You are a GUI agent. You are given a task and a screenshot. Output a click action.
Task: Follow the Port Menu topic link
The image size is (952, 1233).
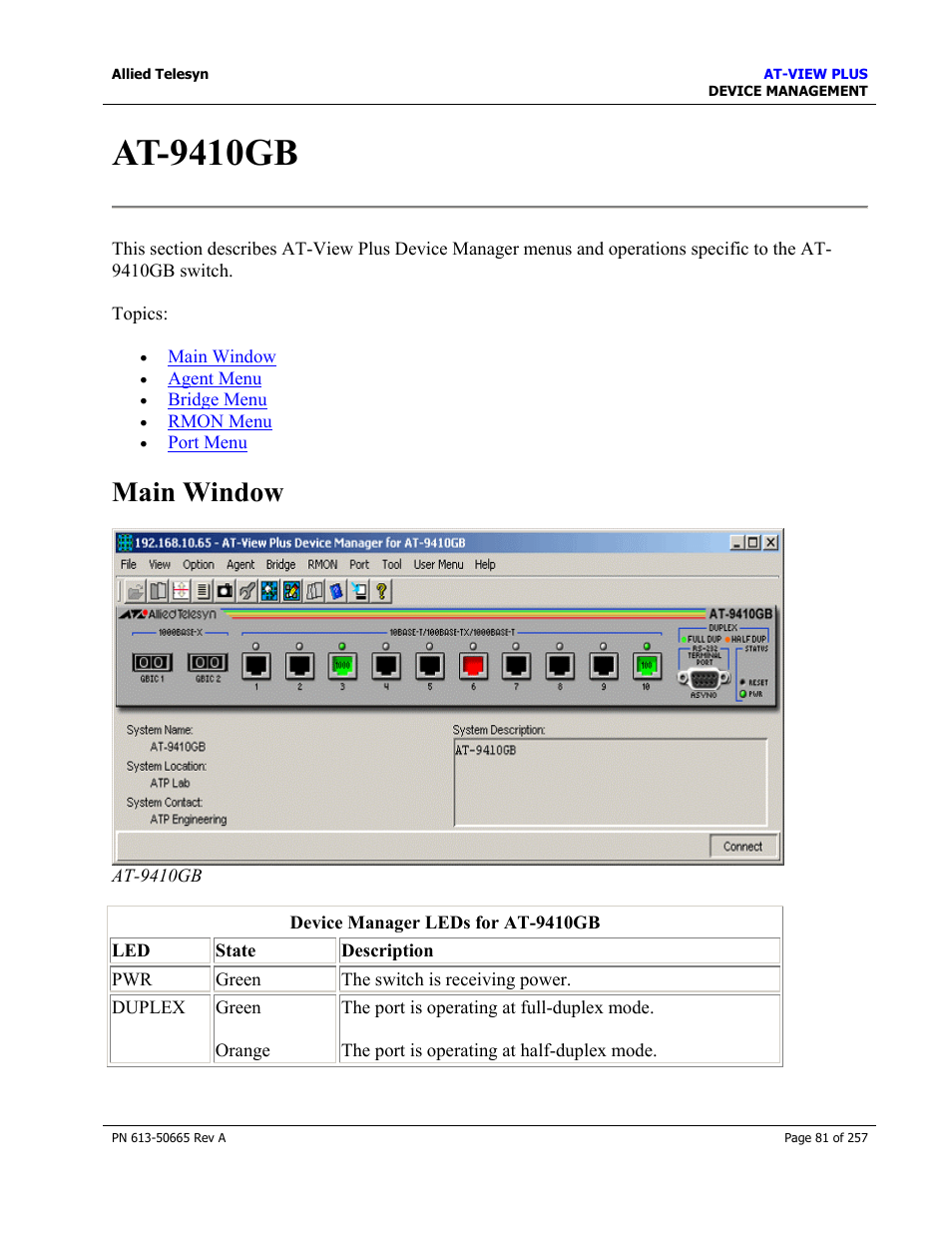click(x=208, y=442)
